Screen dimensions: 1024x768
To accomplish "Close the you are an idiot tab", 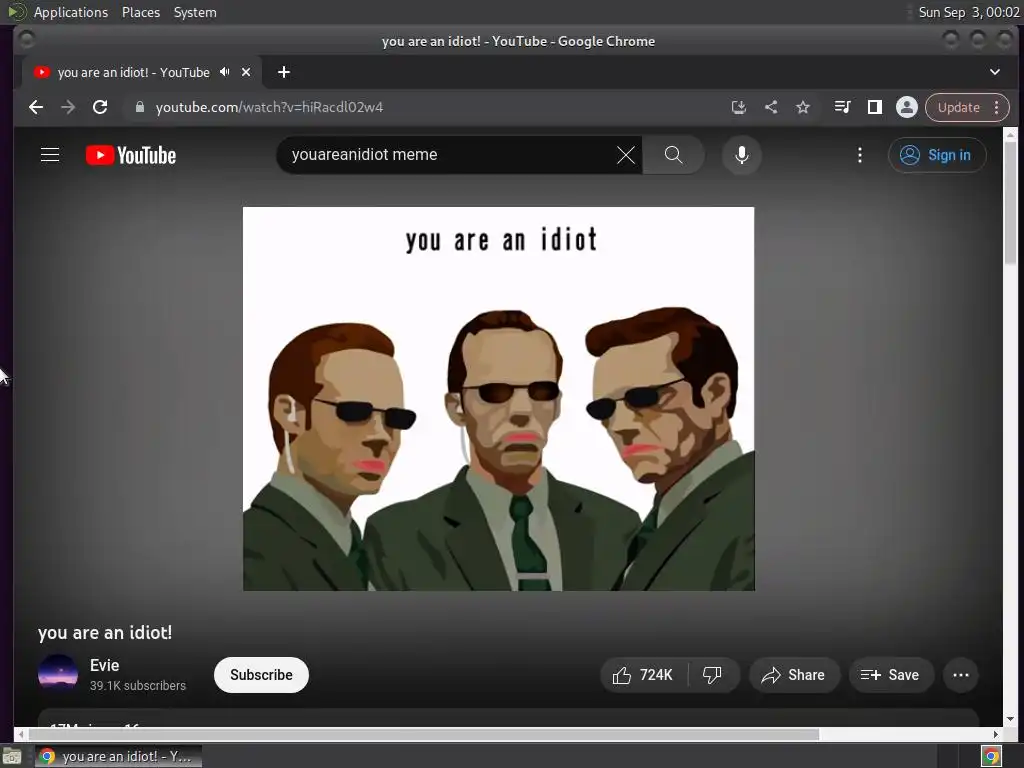I will [x=246, y=72].
